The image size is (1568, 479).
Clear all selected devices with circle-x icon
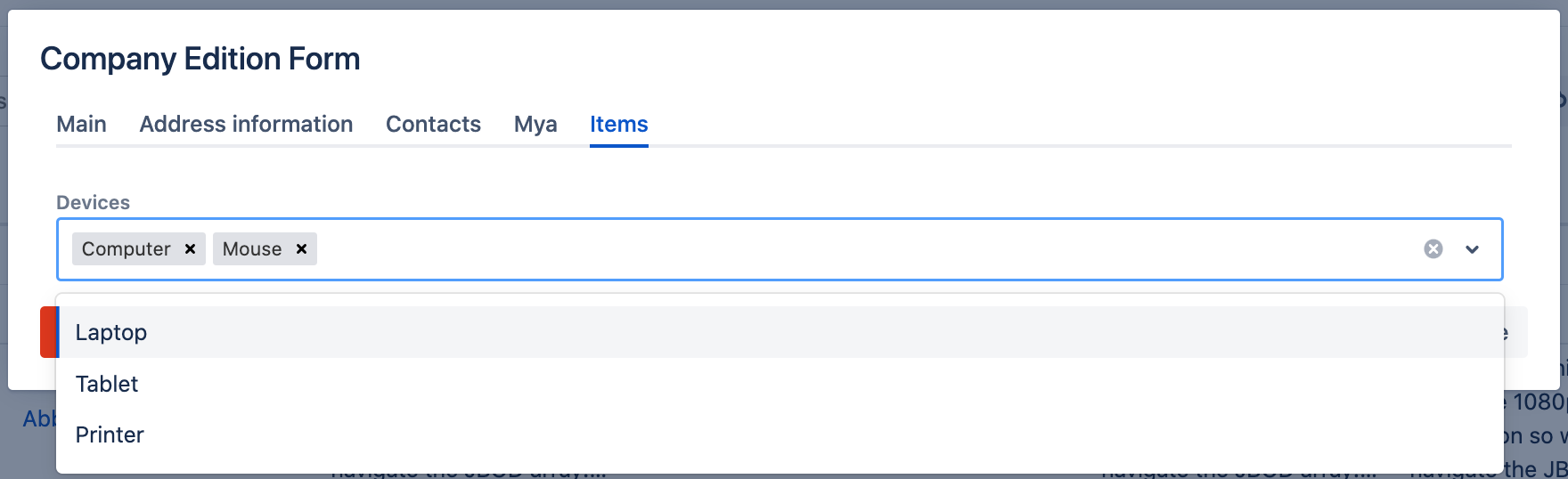(x=1433, y=249)
